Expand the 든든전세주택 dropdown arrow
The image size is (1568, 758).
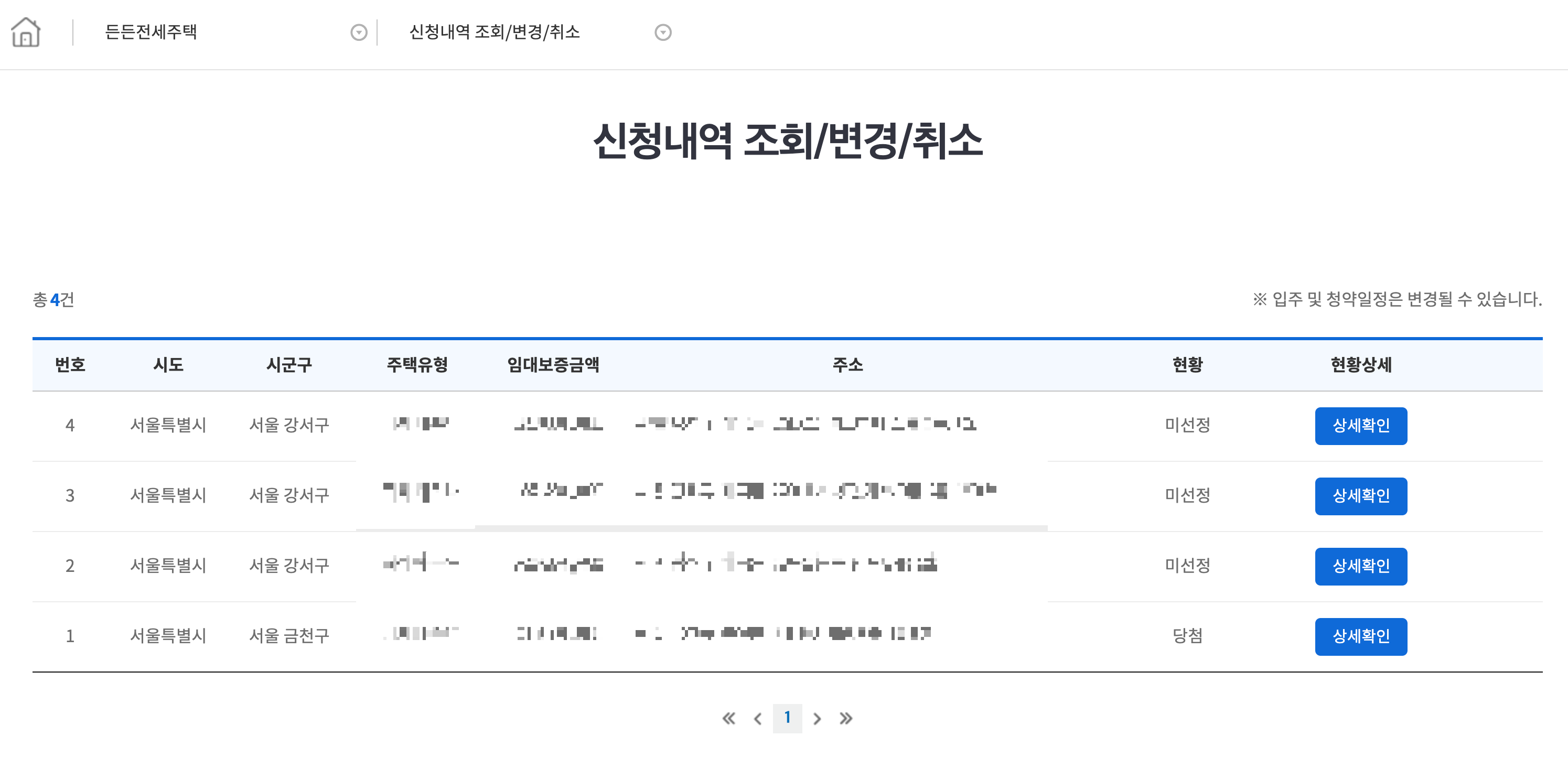(x=359, y=33)
